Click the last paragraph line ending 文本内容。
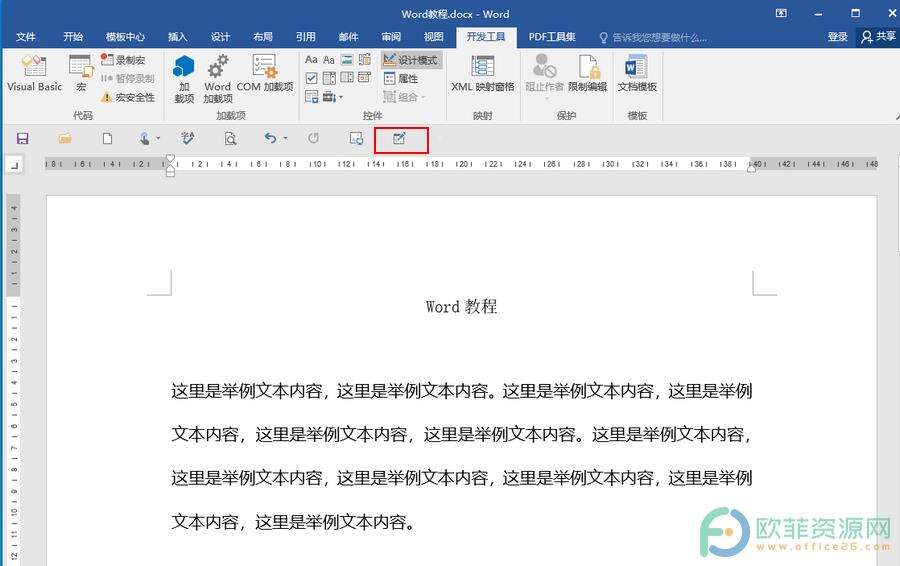The height and width of the screenshot is (566, 900). click(x=293, y=522)
